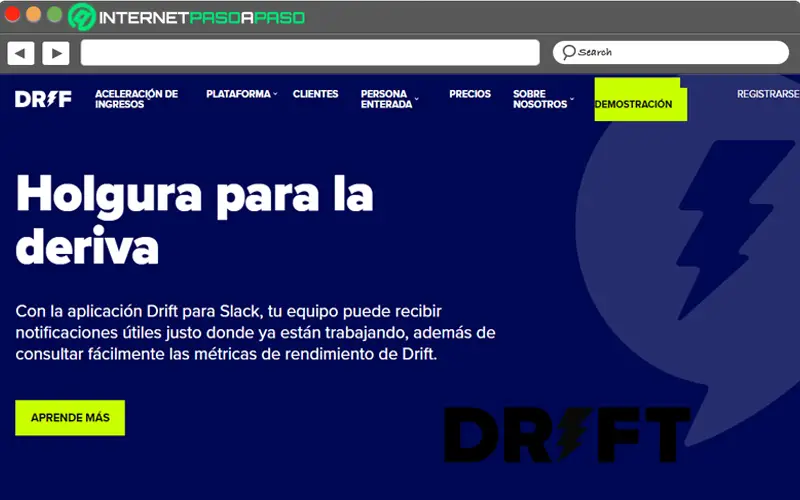
Task: Maximize the window with the green button
Action: tap(55, 14)
